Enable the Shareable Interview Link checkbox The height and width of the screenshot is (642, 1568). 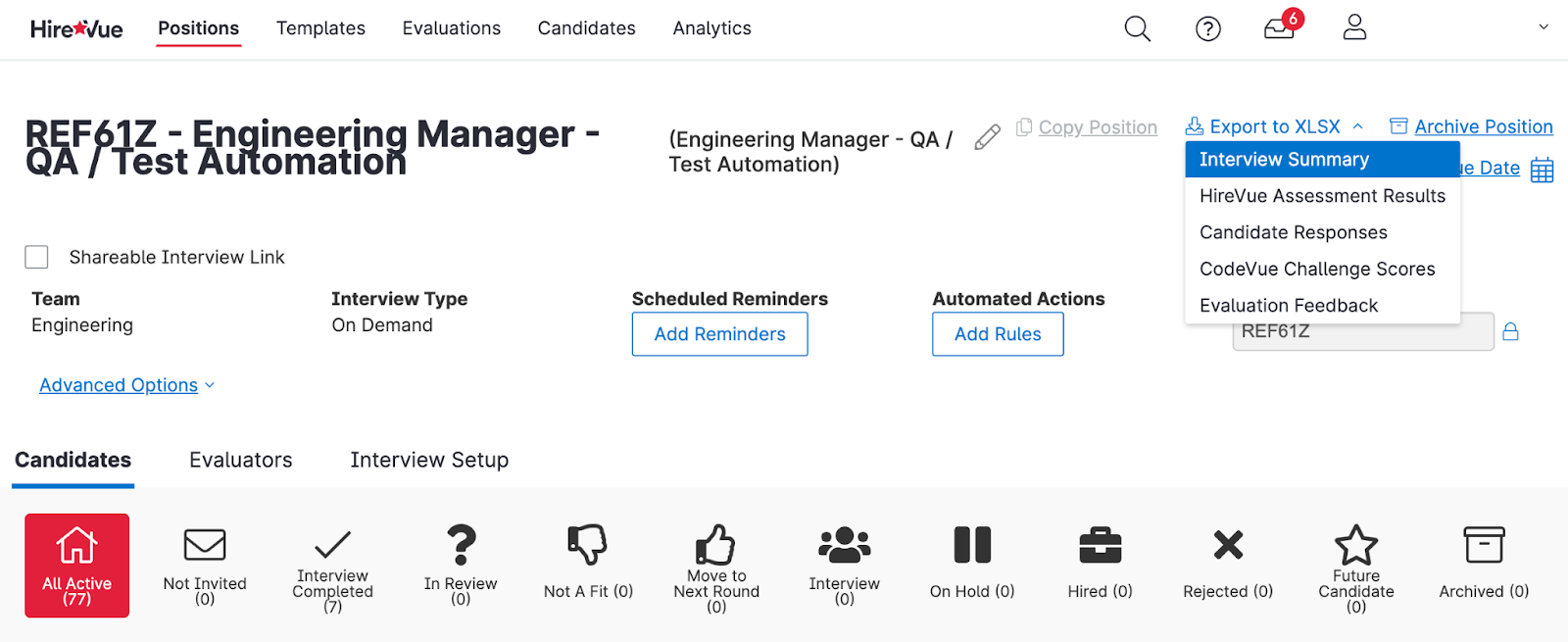click(x=36, y=257)
